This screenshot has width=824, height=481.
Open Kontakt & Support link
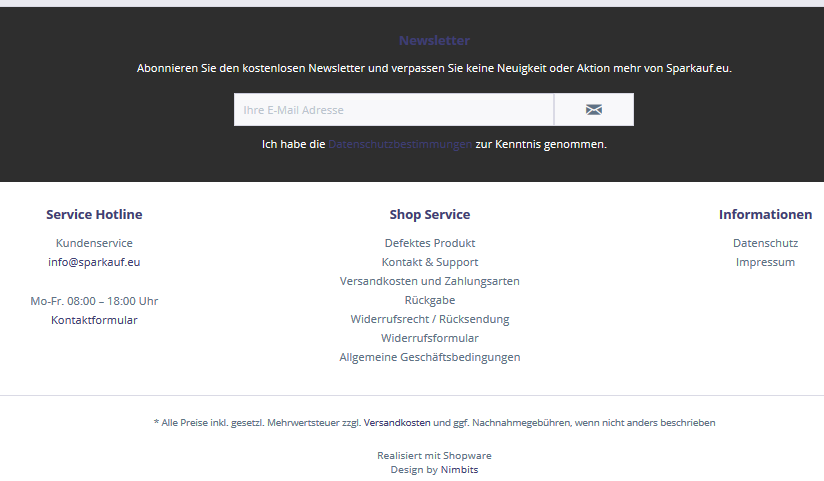[430, 262]
